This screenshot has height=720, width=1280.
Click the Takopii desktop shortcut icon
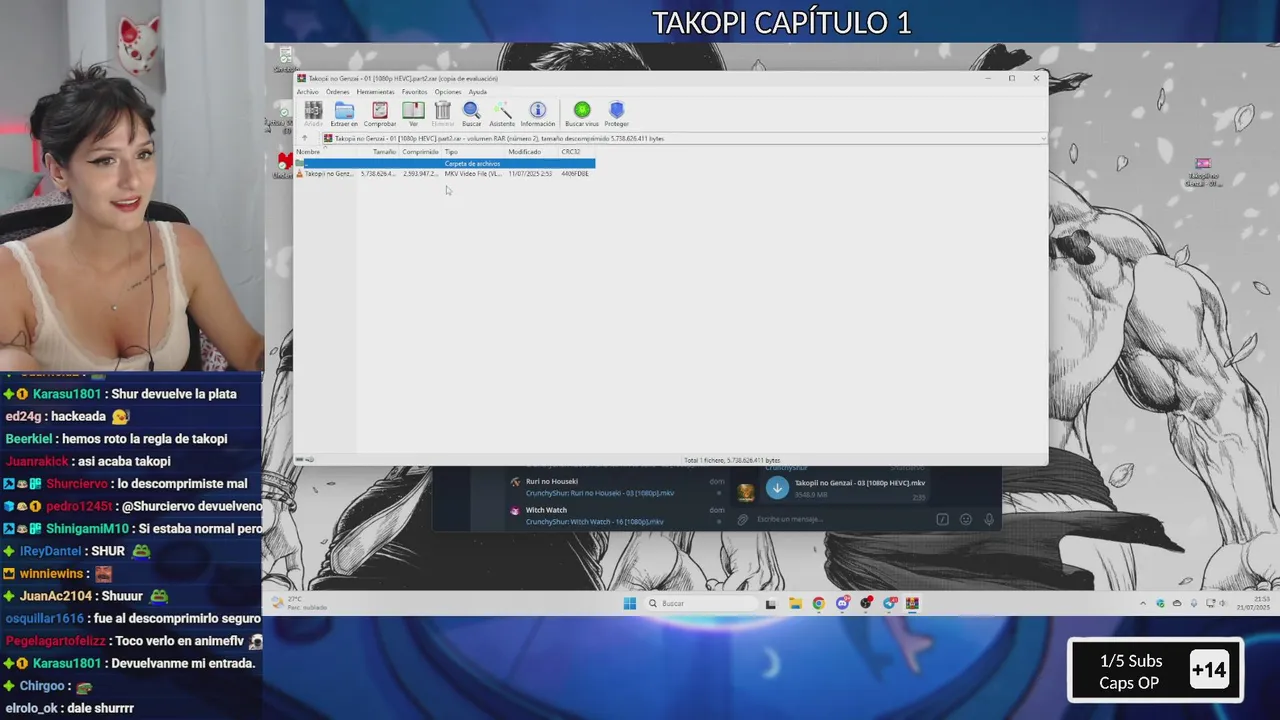tap(1203, 172)
